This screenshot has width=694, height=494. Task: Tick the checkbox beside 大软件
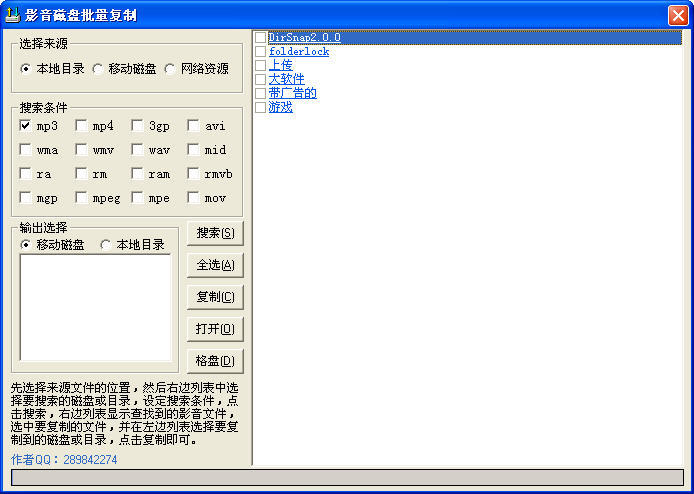261,80
